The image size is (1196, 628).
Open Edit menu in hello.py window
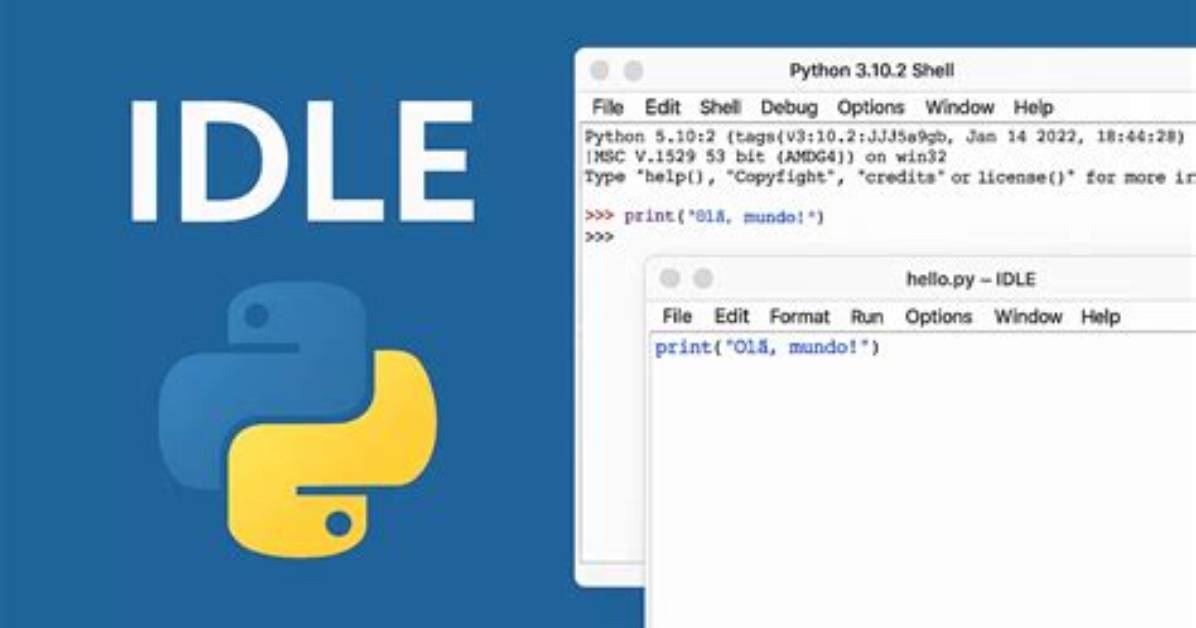731,317
